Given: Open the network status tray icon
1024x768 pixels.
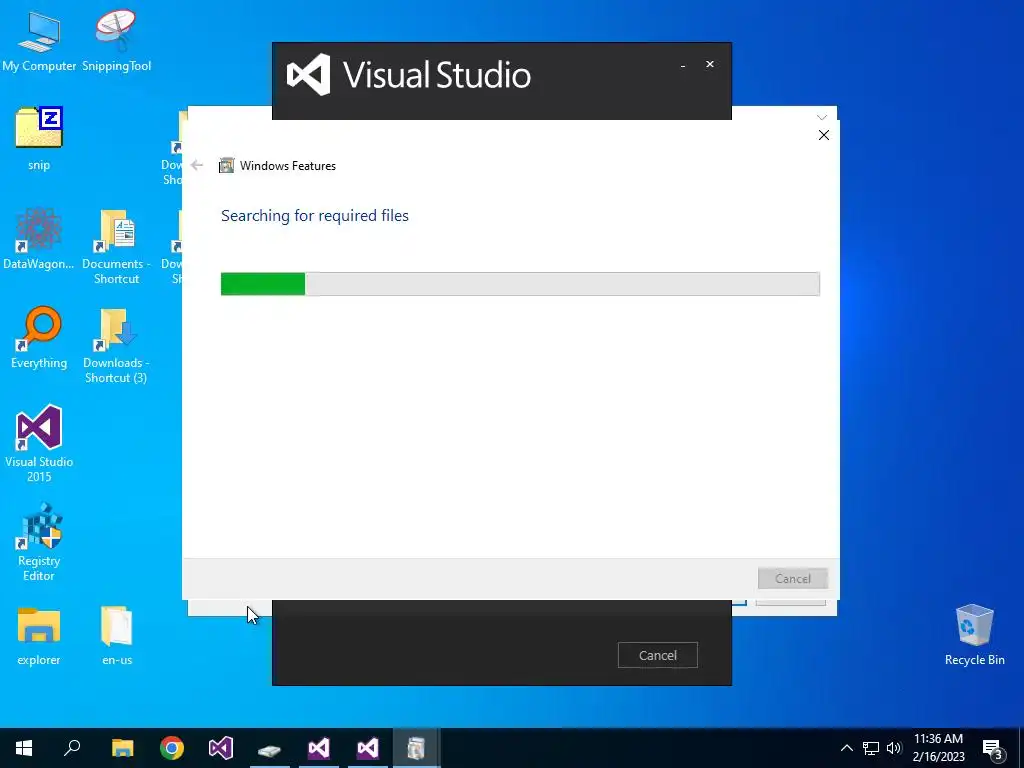Looking at the screenshot, I should coord(871,748).
